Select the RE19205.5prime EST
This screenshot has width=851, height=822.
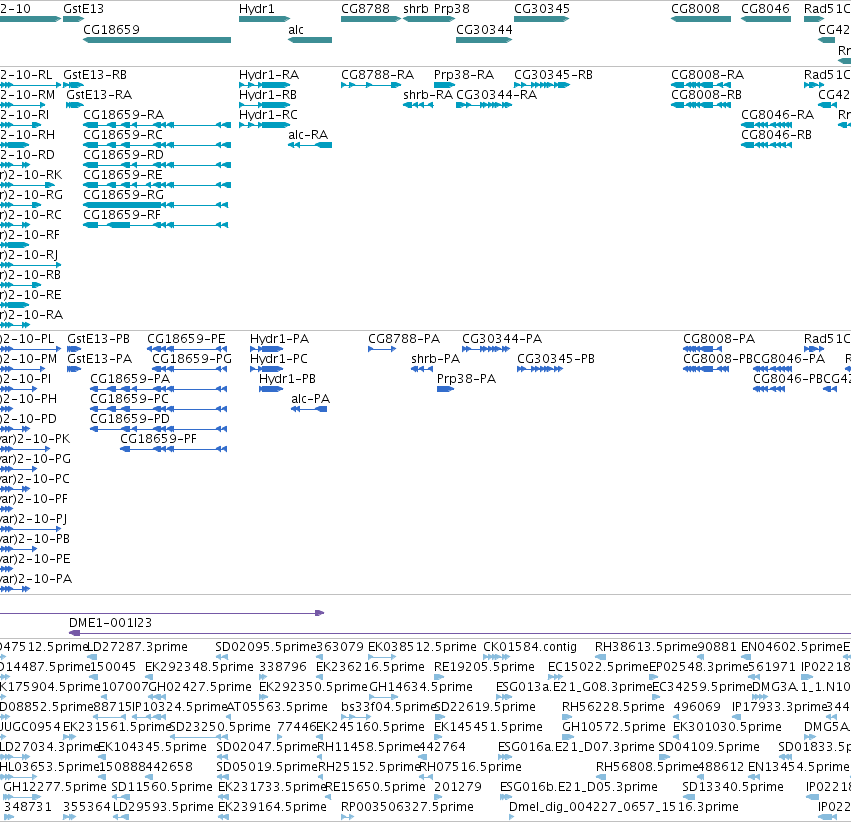click(439, 677)
